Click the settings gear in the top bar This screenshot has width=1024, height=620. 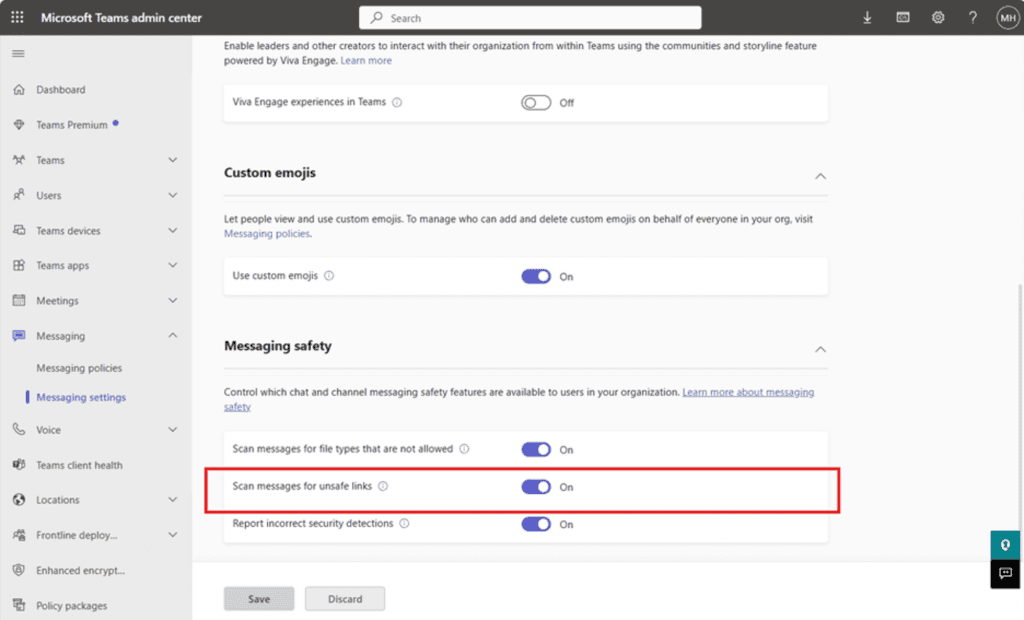[937, 17]
